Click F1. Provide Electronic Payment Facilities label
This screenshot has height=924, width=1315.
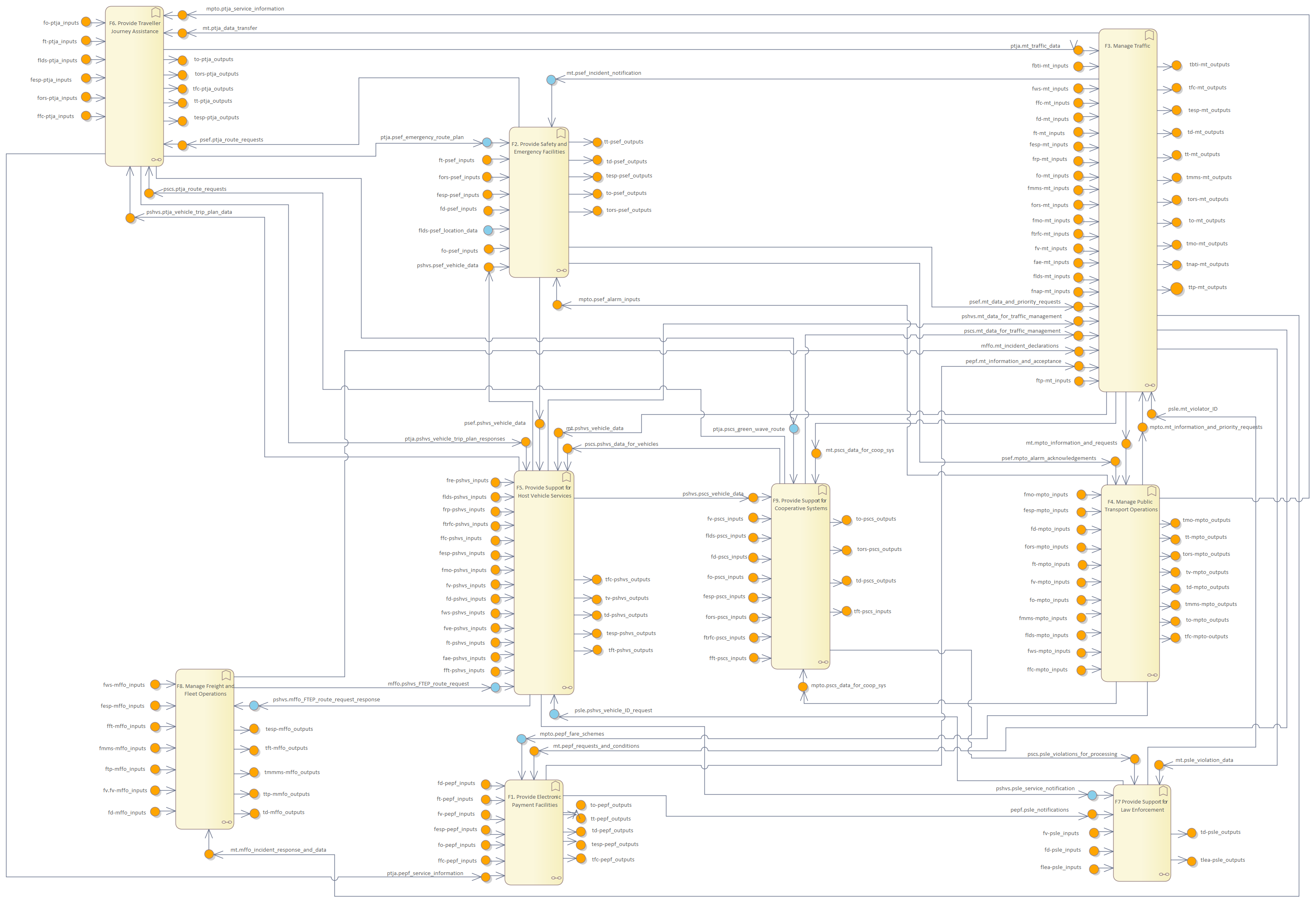pos(534,801)
